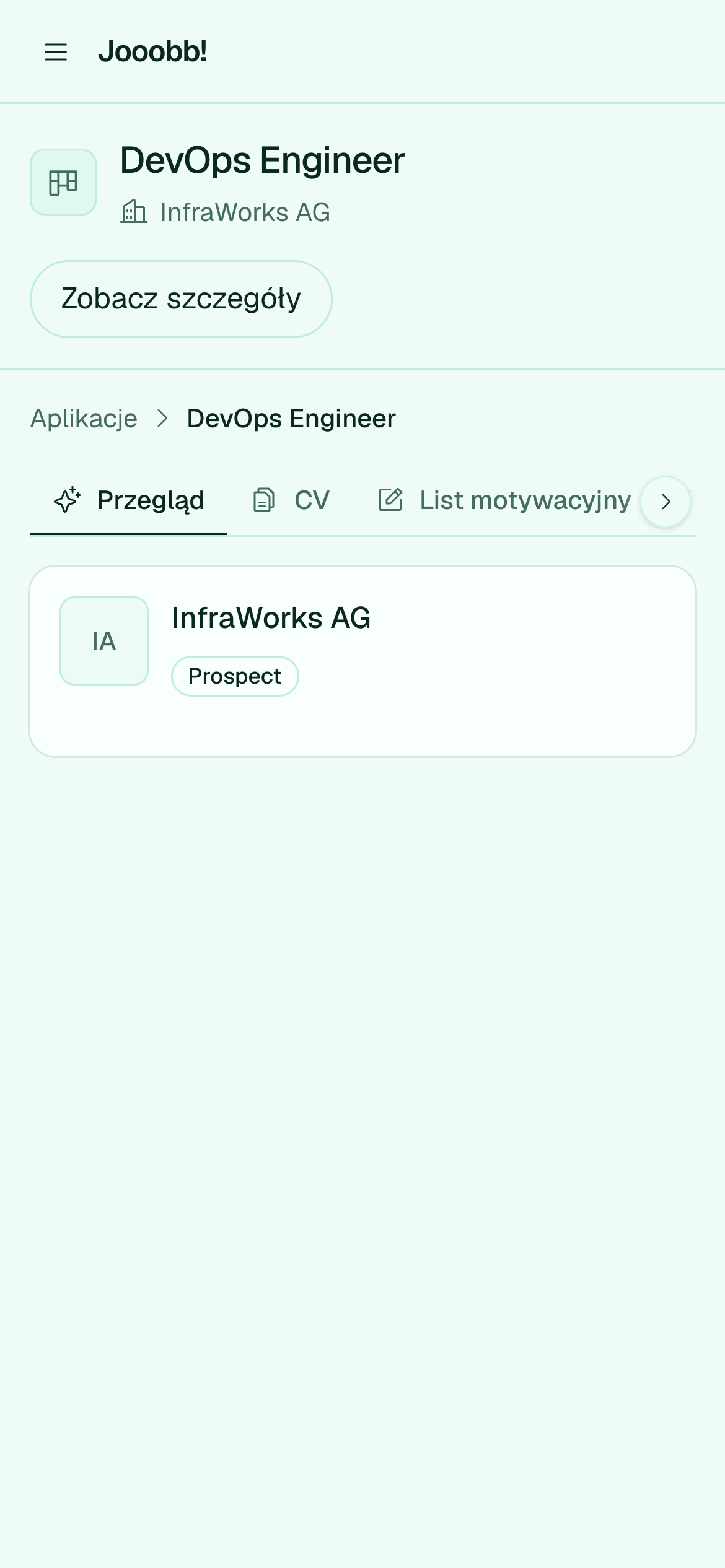Viewport: 725px width, 1568px height.
Task: Open the List motywacyjny tab
Action: pyautogui.click(x=505, y=500)
